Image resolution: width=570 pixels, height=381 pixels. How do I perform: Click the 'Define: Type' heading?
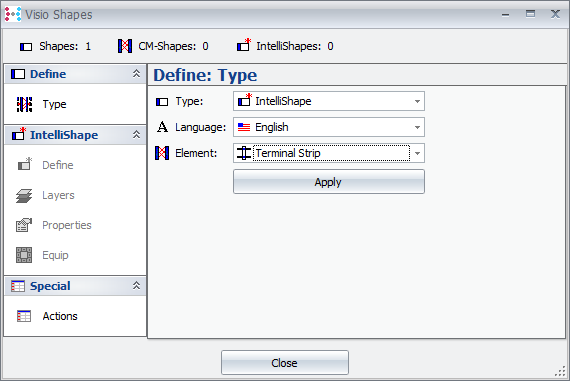tap(205, 75)
